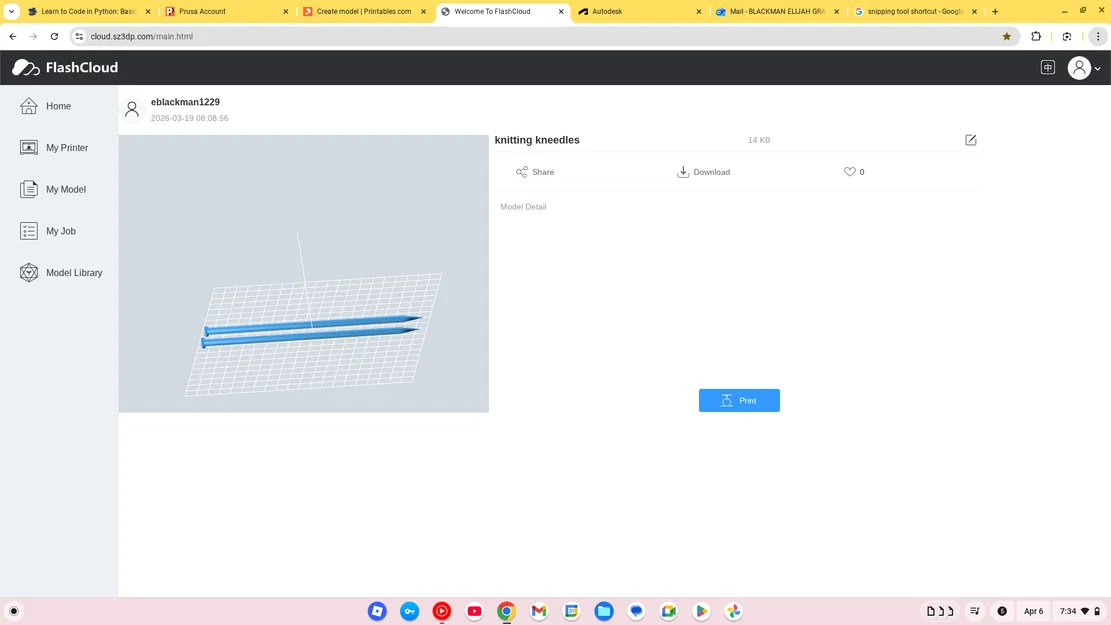Click the edit model pencil icon

[x=971, y=140]
